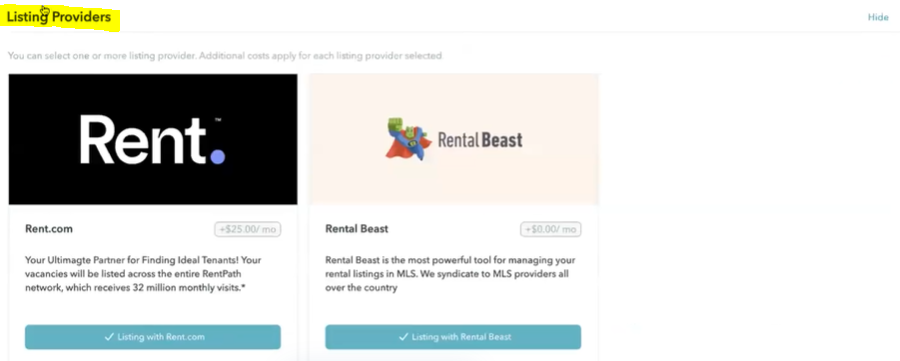This screenshot has width=900, height=361.
Task: Click the Rental Beast wordmark in the banner
Action: [480, 139]
